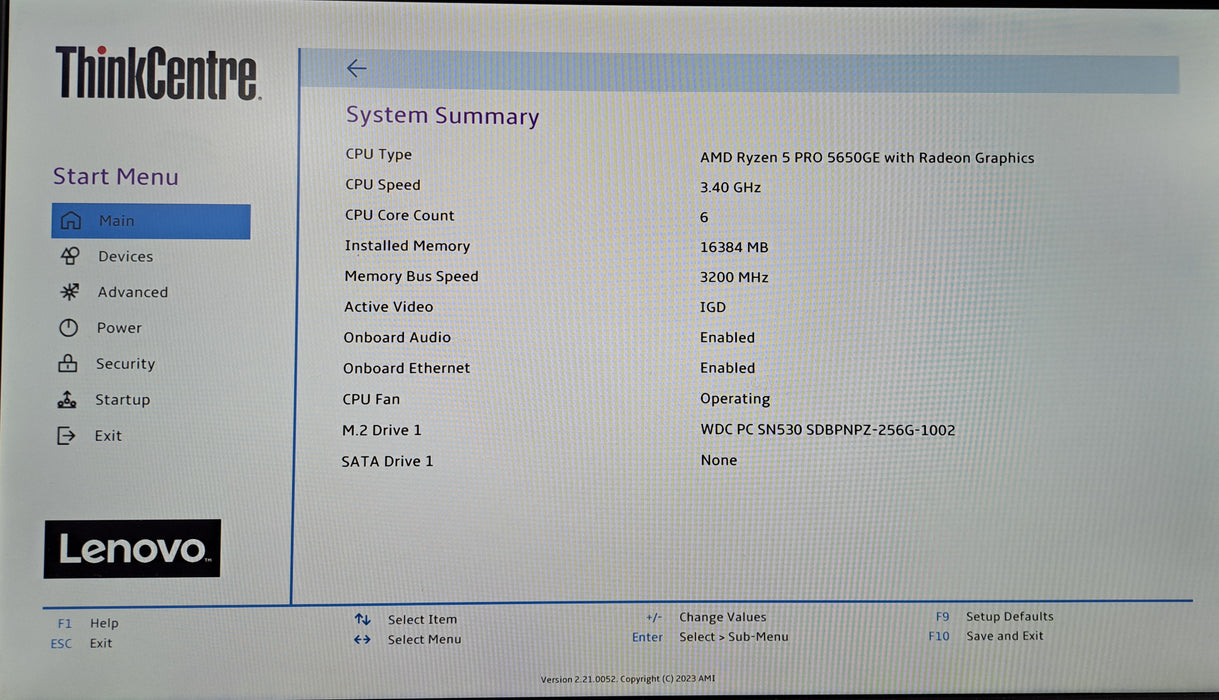Switch to the Power menu
Viewport: 1219px width, 700px height.
click(119, 328)
